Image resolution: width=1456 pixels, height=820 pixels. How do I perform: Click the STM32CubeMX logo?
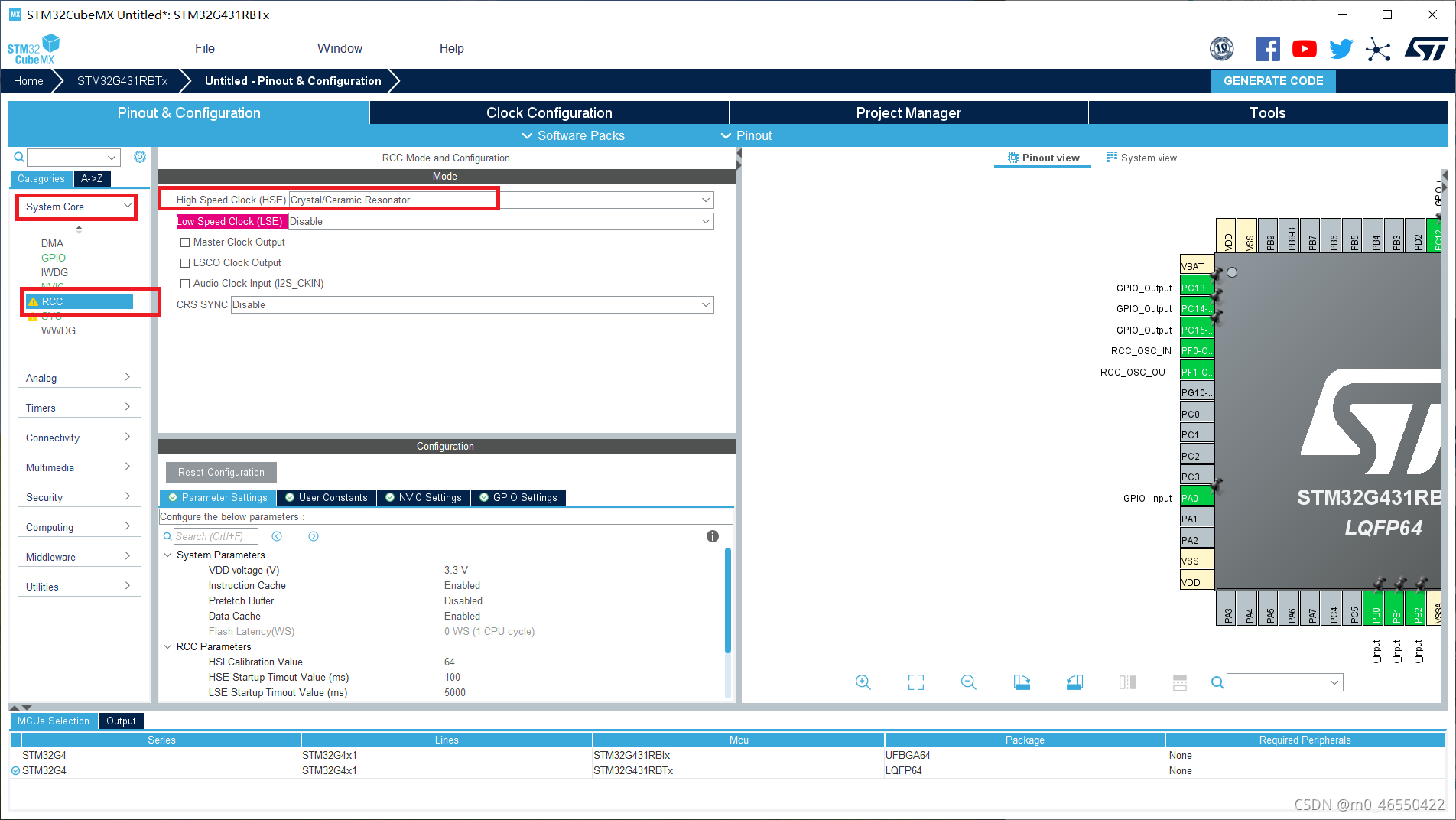(34, 50)
